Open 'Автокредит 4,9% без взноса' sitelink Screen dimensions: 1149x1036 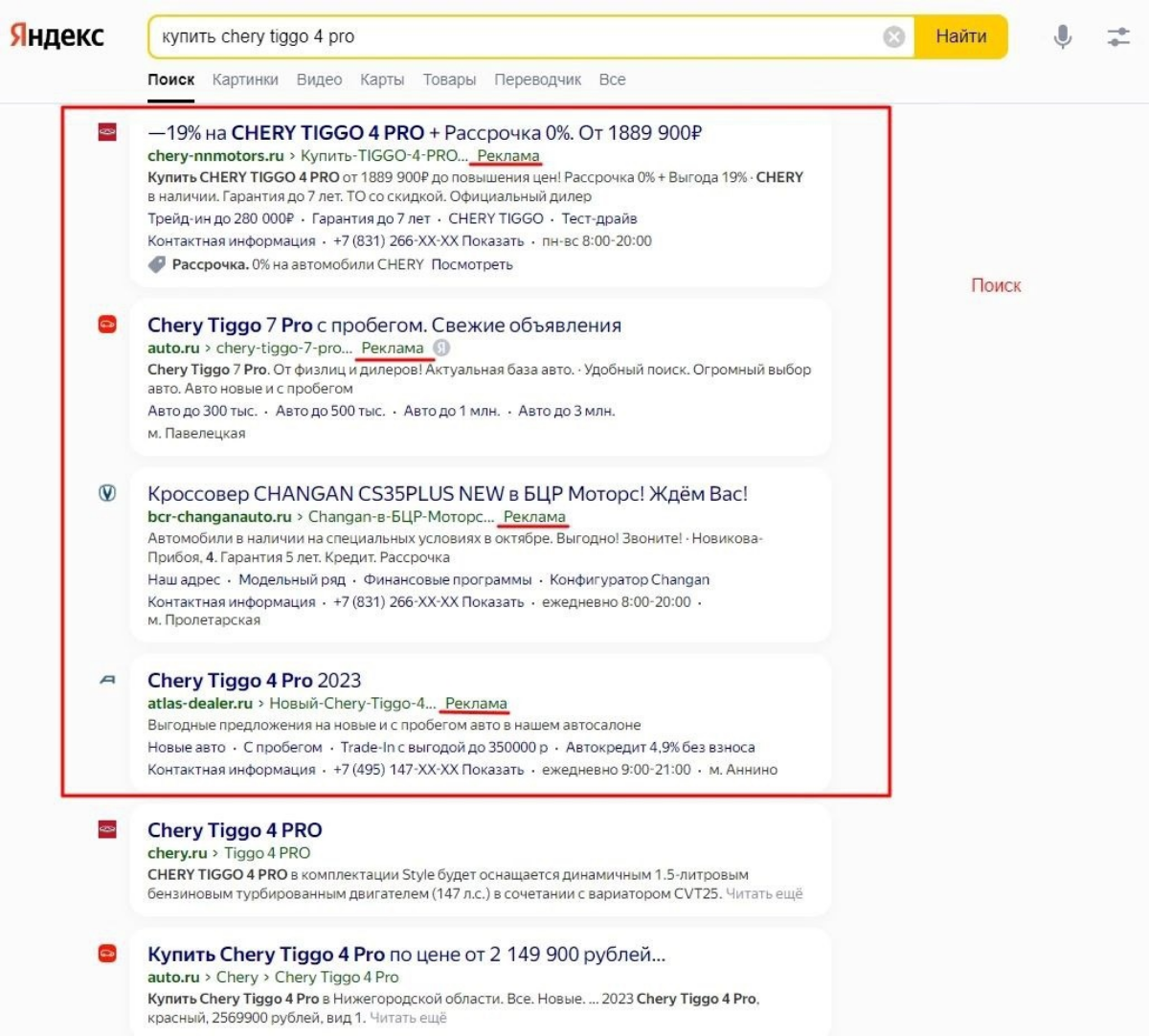(x=661, y=747)
